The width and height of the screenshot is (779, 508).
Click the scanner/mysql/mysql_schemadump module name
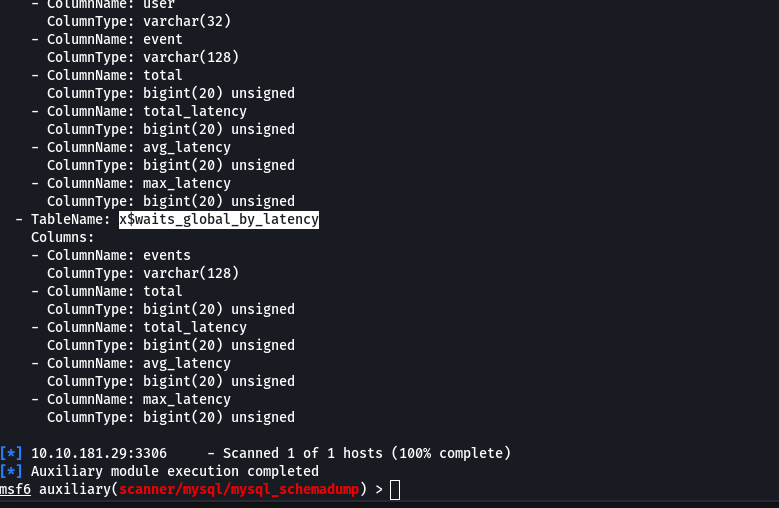tap(239, 489)
